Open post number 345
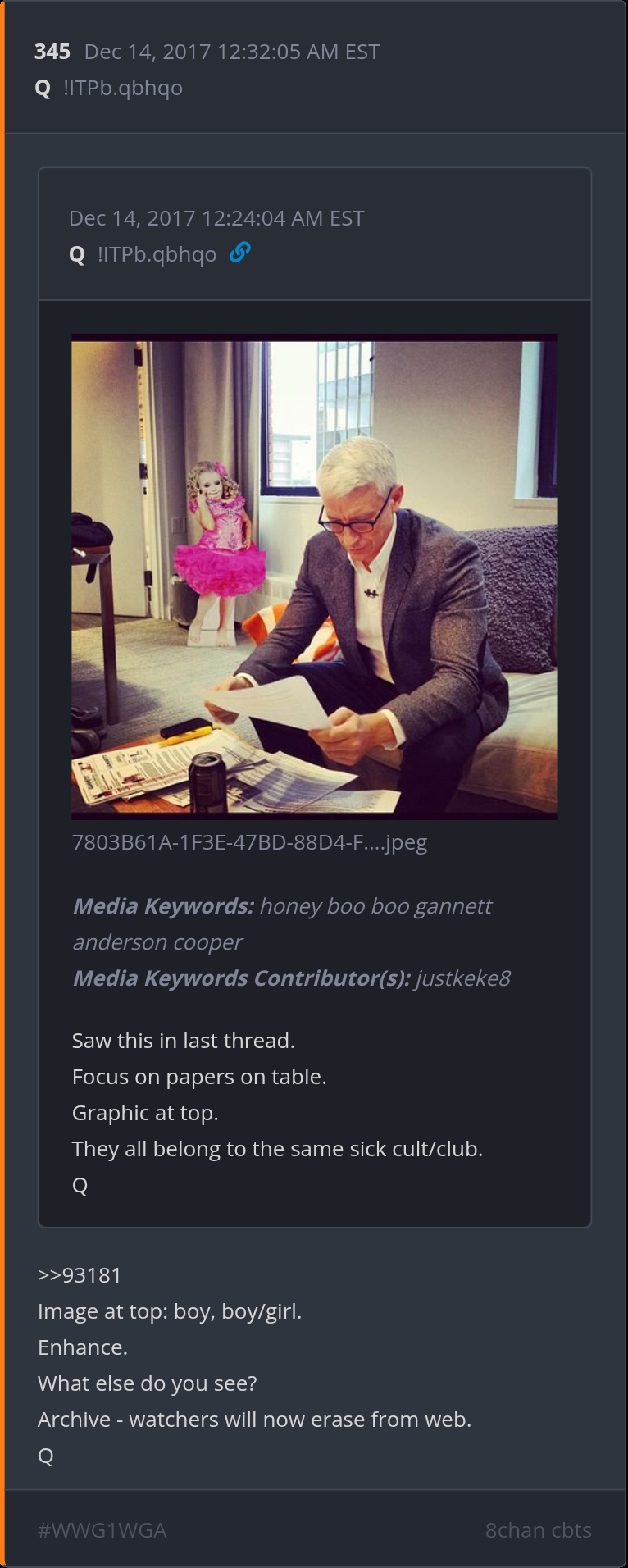Image resolution: width=628 pixels, height=1568 pixels. click(x=52, y=52)
